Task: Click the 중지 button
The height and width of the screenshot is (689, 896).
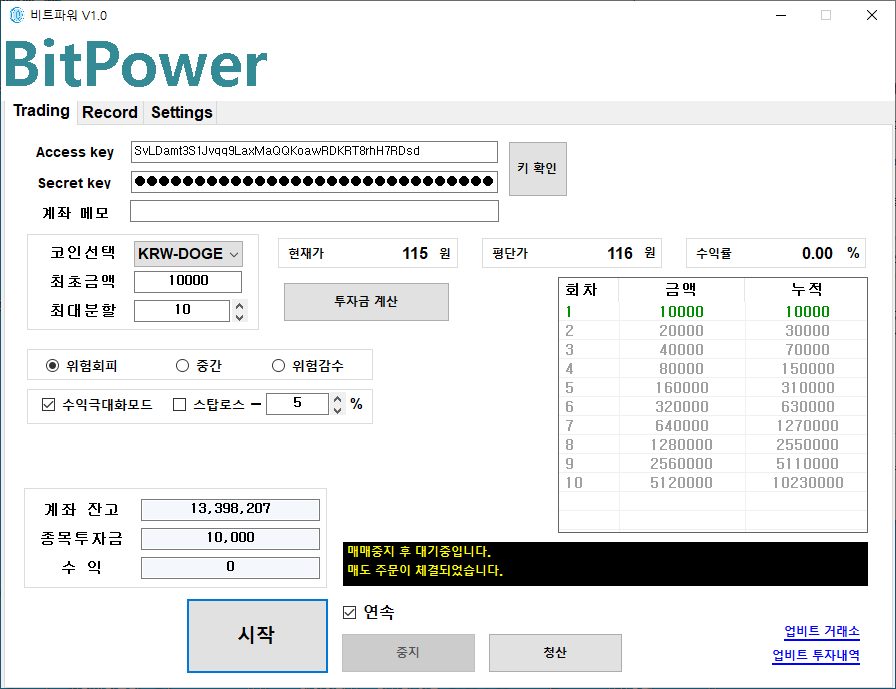Action: [x=408, y=652]
